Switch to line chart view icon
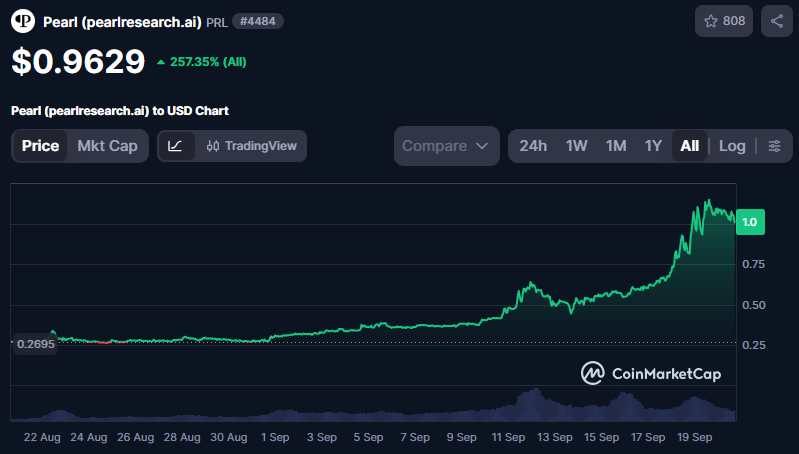799x454 pixels. tap(176, 146)
